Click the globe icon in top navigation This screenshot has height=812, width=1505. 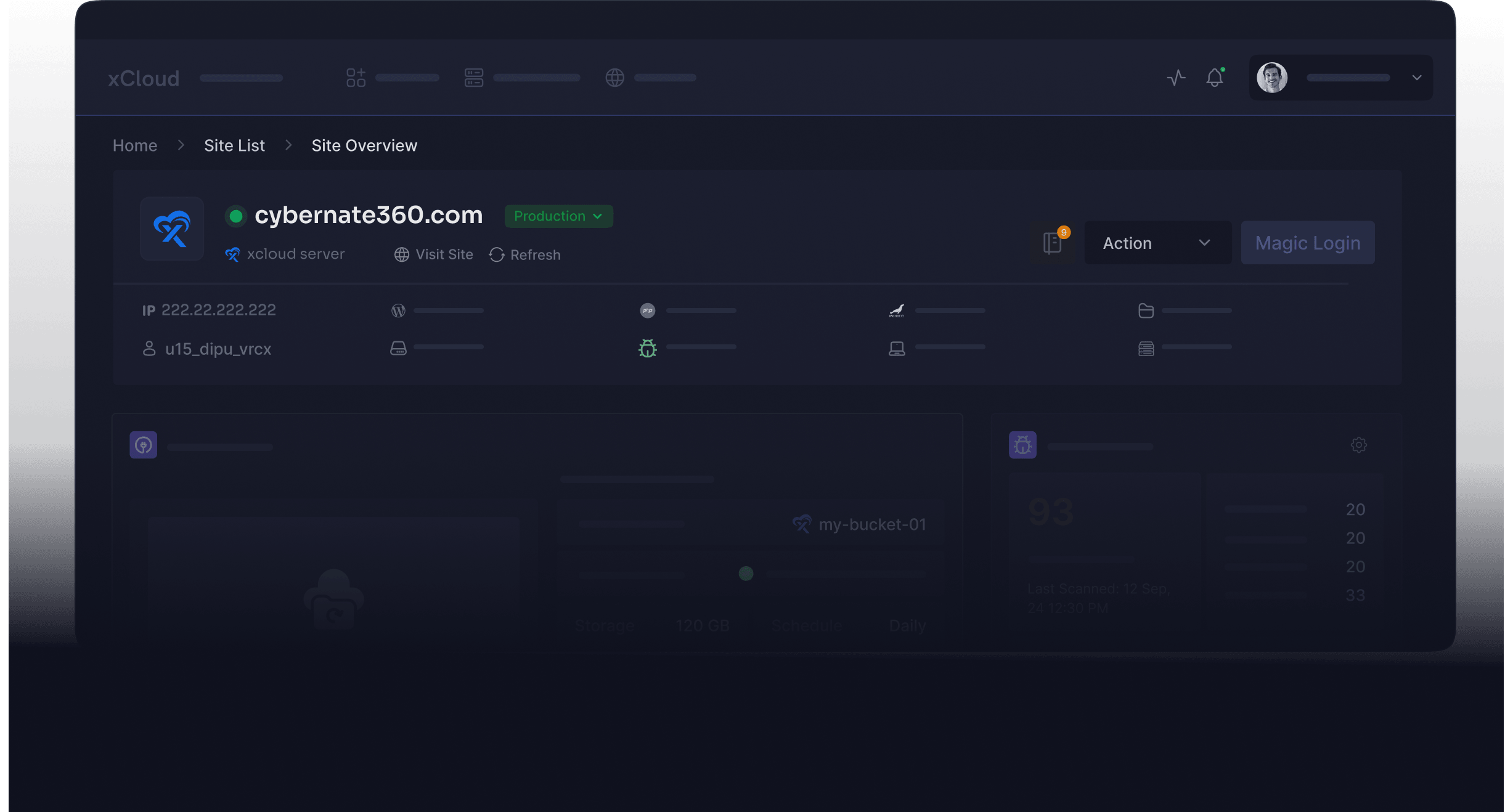[x=614, y=78]
